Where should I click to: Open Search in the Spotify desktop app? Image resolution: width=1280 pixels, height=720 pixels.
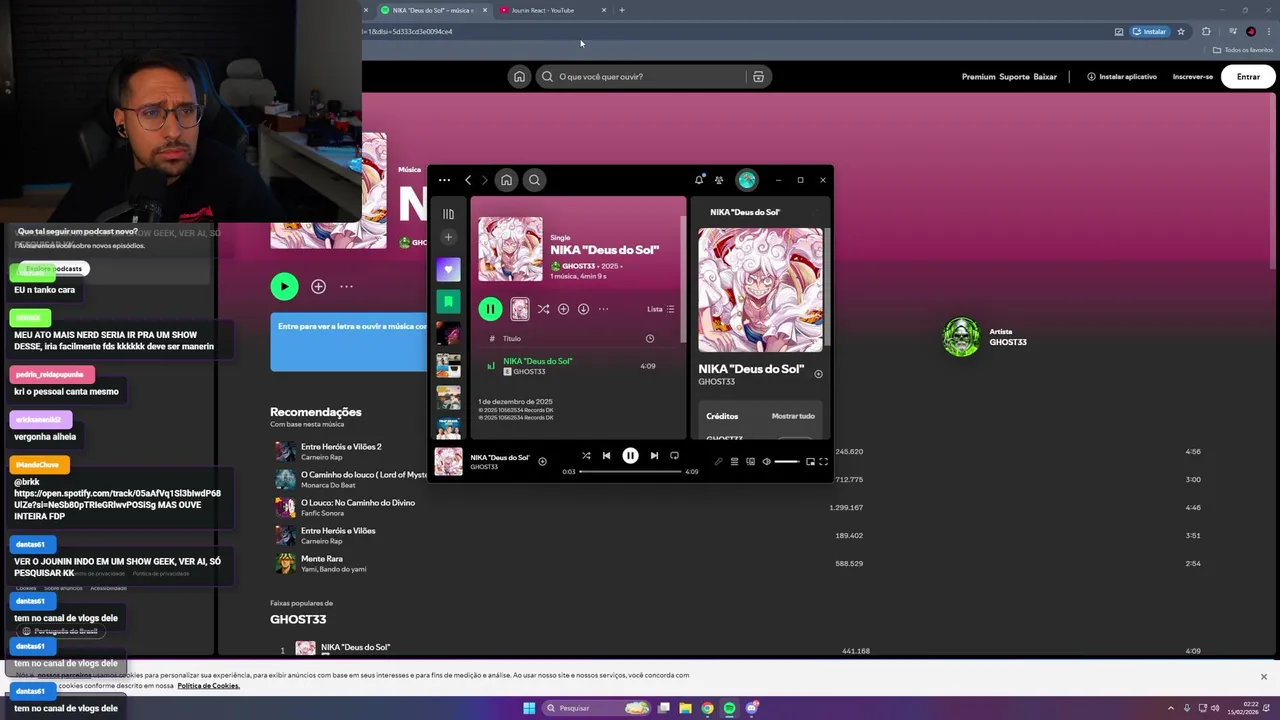tap(534, 180)
